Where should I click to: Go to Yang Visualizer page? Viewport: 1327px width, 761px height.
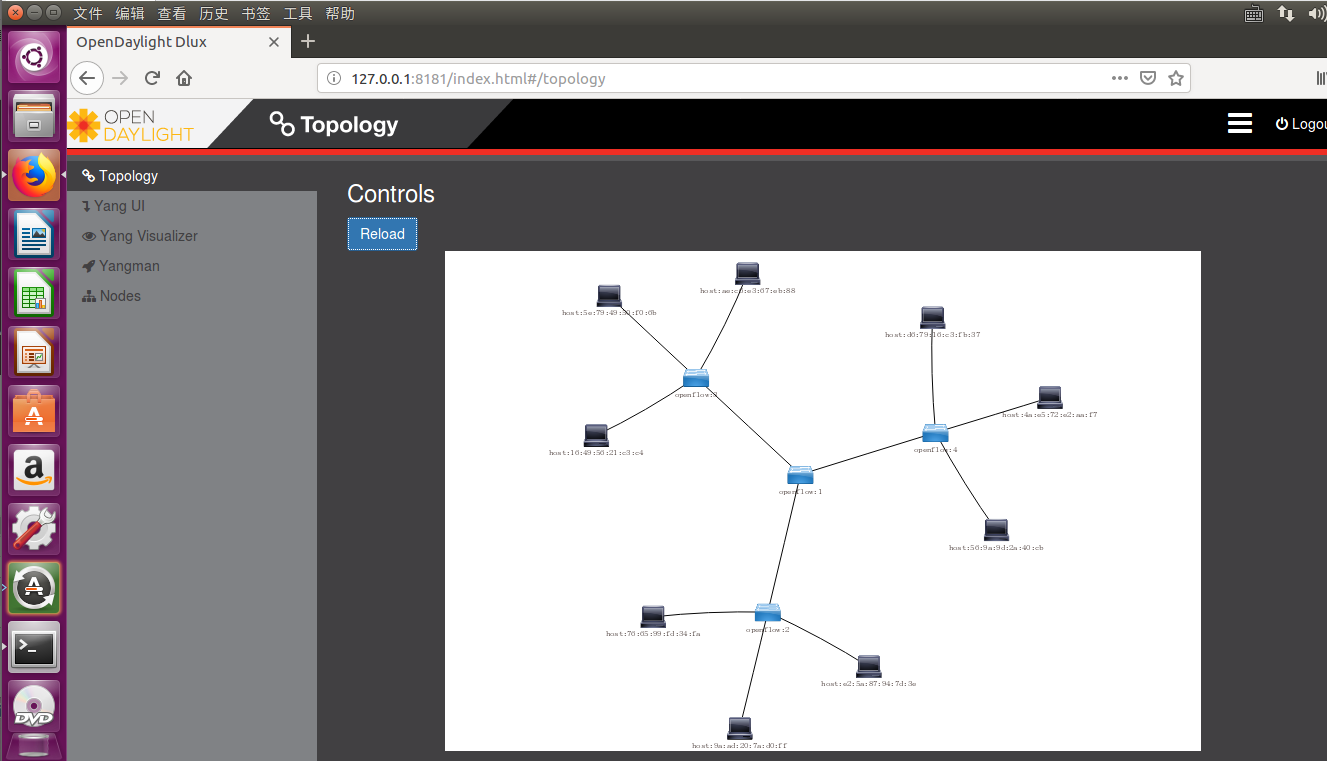(x=148, y=236)
